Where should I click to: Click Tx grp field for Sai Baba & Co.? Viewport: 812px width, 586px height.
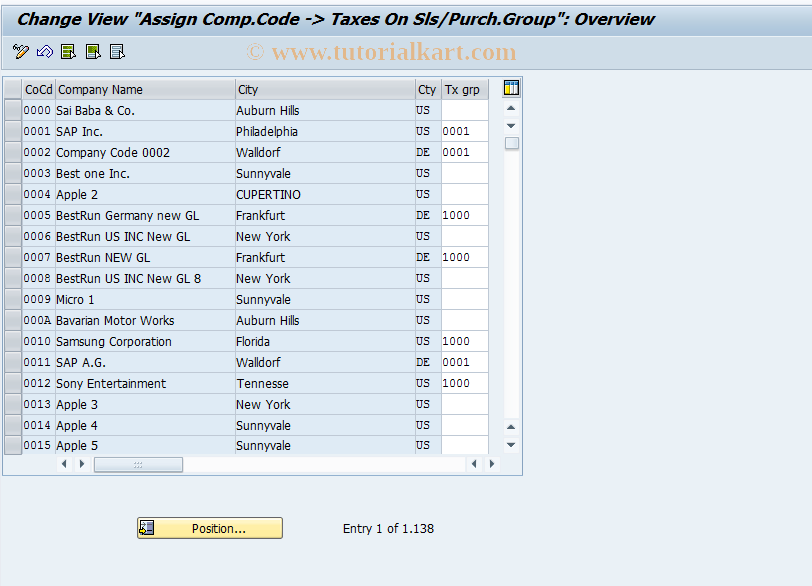click(x=465, y=110)
